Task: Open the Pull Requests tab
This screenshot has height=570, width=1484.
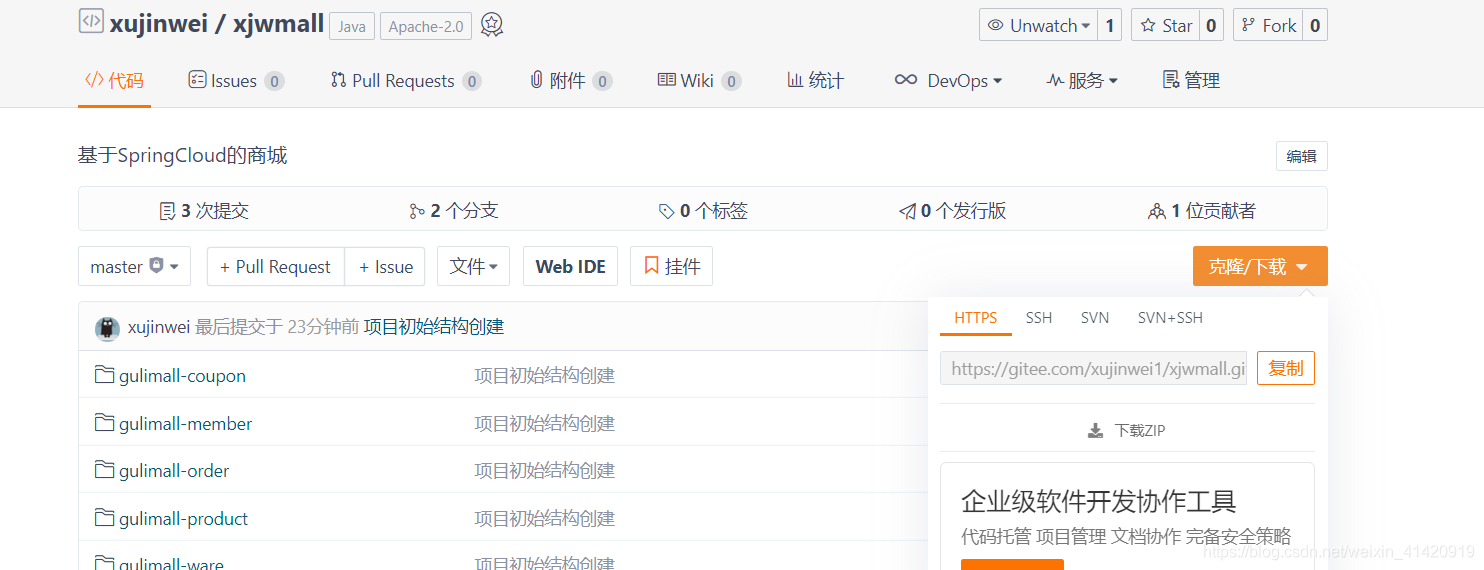Action: pos(406,81)
